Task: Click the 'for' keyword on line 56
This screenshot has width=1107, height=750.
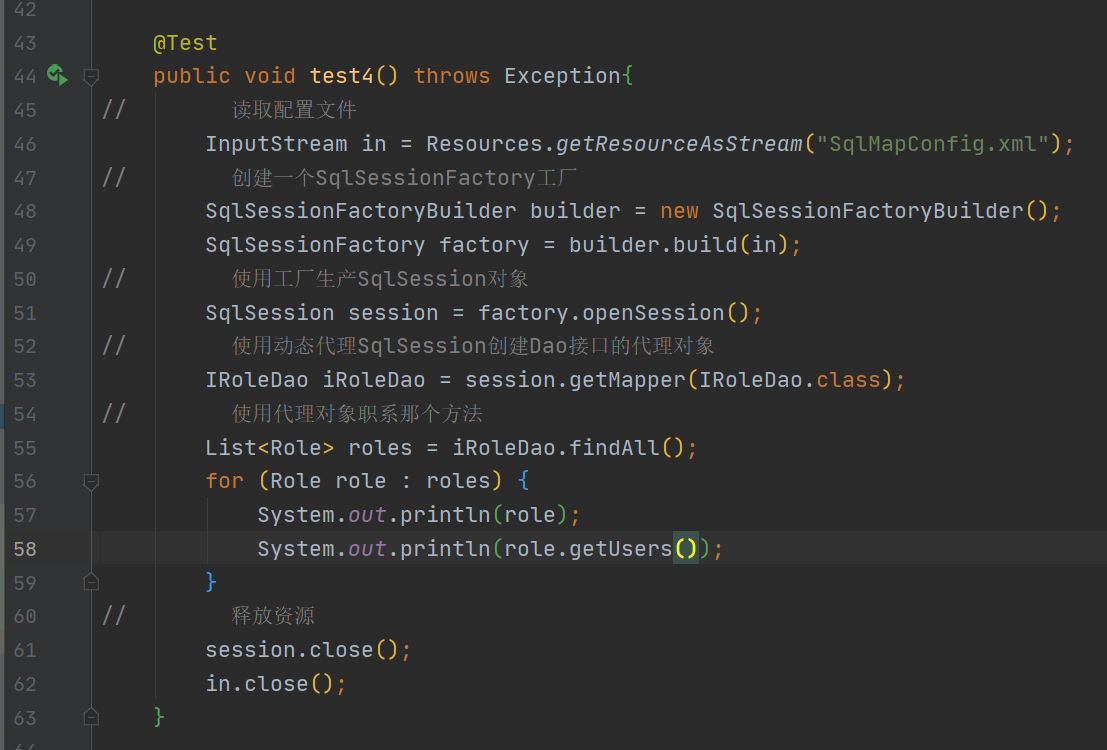Action: click(225, 481)
